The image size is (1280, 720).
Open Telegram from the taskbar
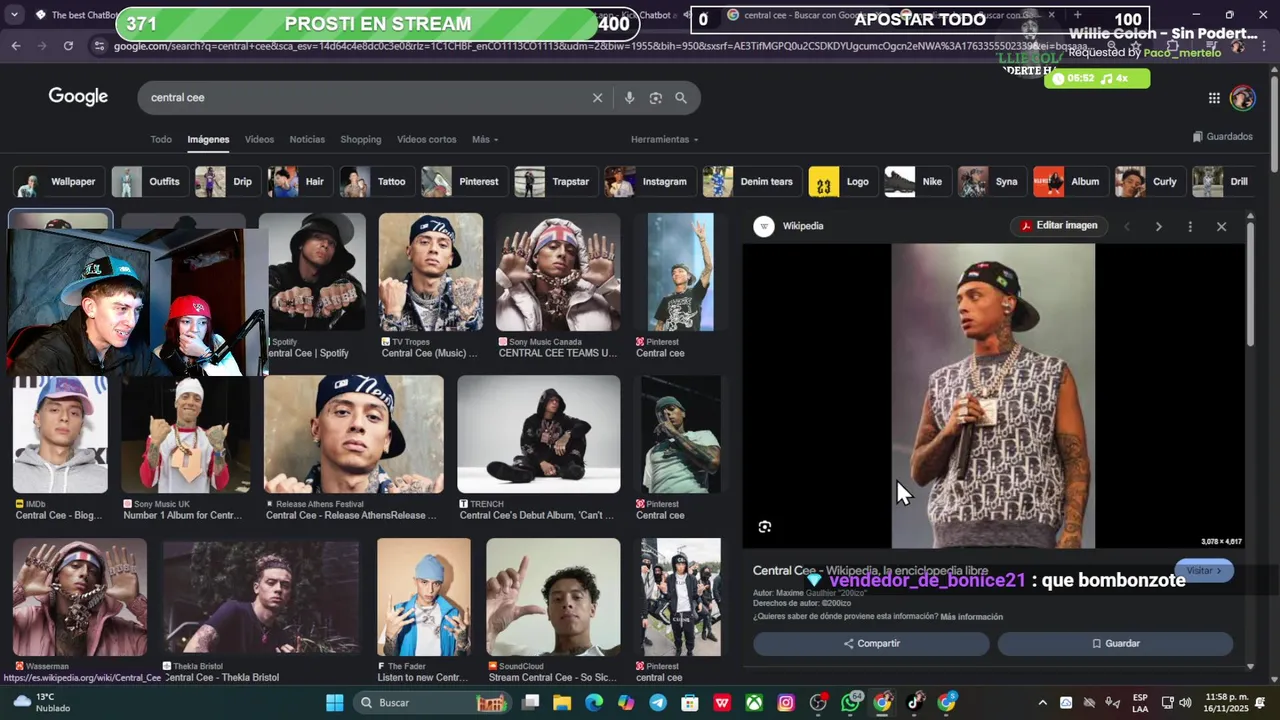658,703
